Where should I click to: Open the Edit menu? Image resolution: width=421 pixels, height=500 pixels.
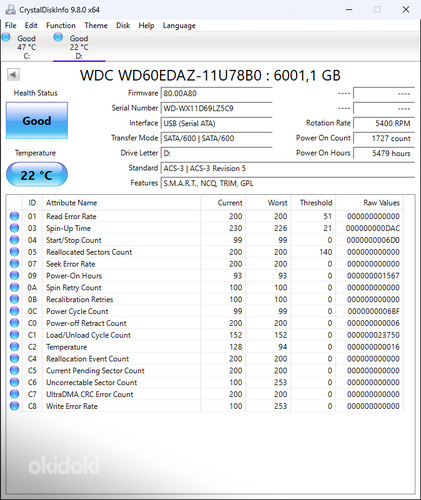tap(31, 26)
